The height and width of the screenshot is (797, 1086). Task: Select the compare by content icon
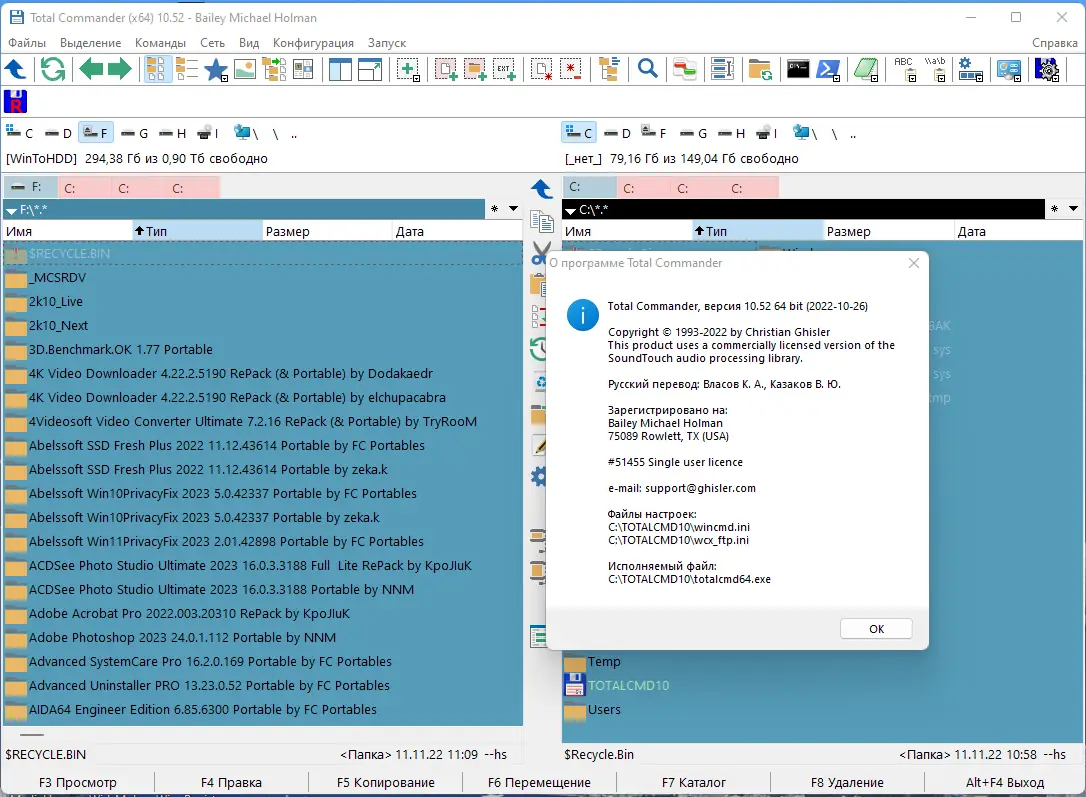[684, 69]
